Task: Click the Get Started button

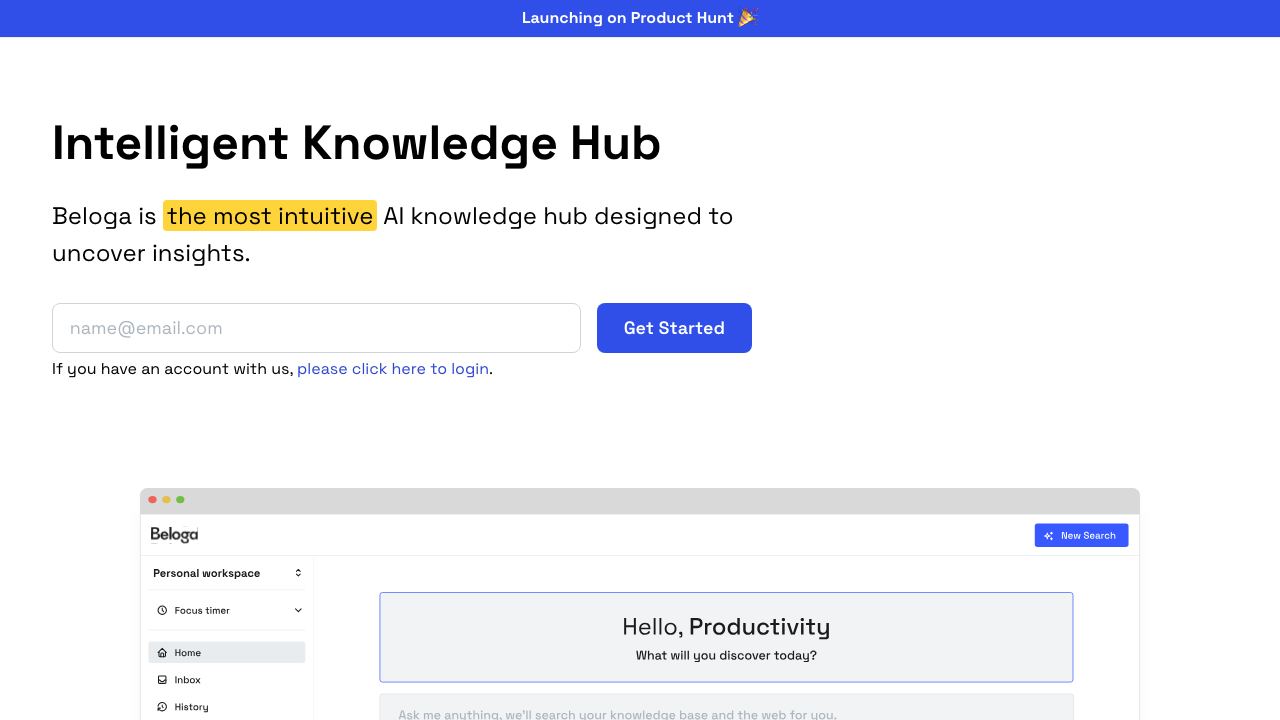Action: pos(674,328)
